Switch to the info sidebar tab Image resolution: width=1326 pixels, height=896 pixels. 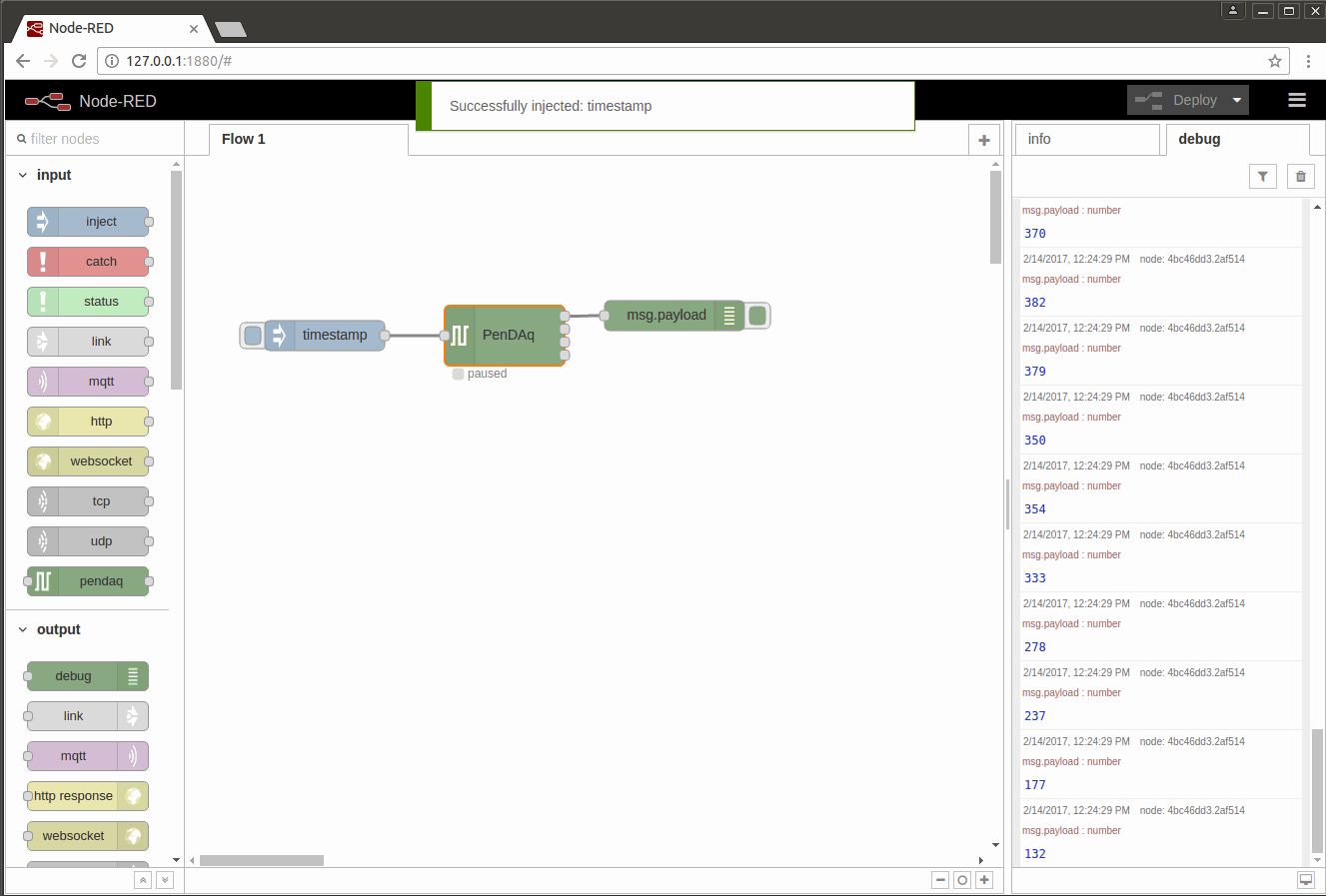[x=1087, y=140]
